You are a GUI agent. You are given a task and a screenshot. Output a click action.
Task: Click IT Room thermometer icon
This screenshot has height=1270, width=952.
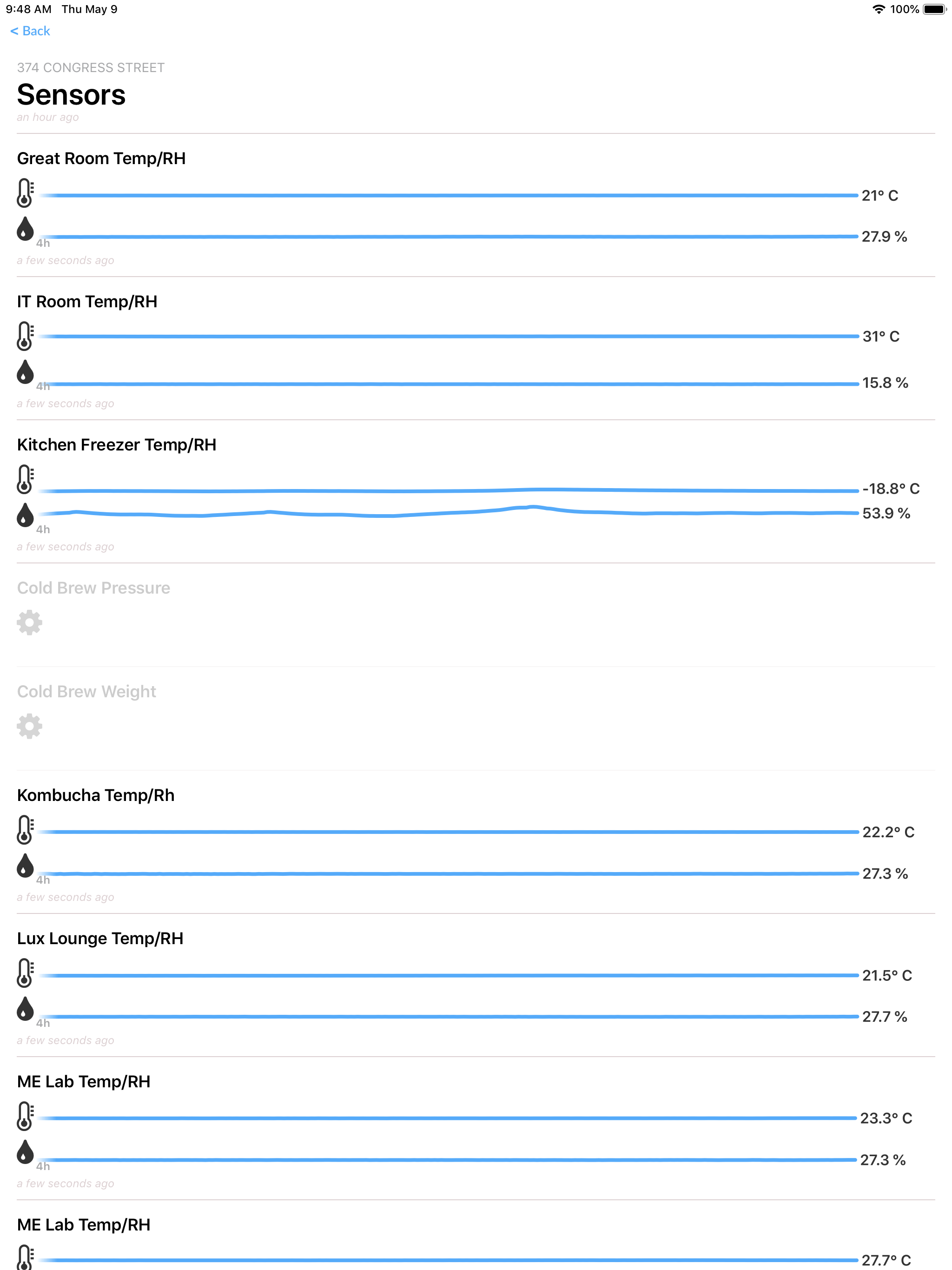(25, 336)
